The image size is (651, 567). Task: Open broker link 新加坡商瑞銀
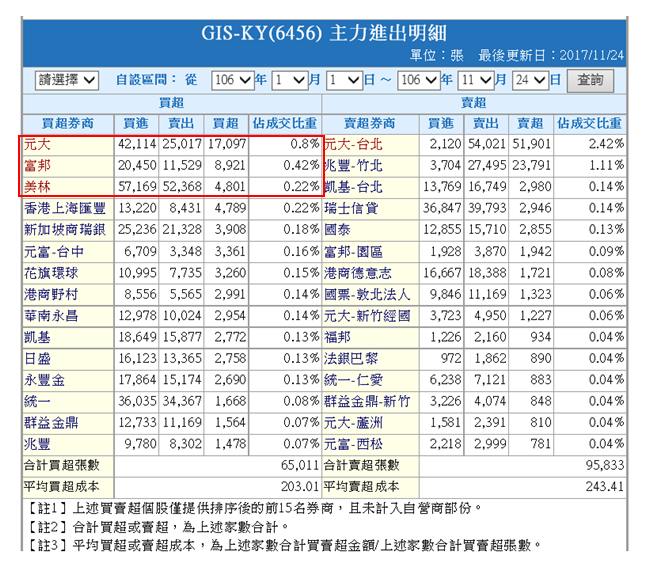coord(65,230)
